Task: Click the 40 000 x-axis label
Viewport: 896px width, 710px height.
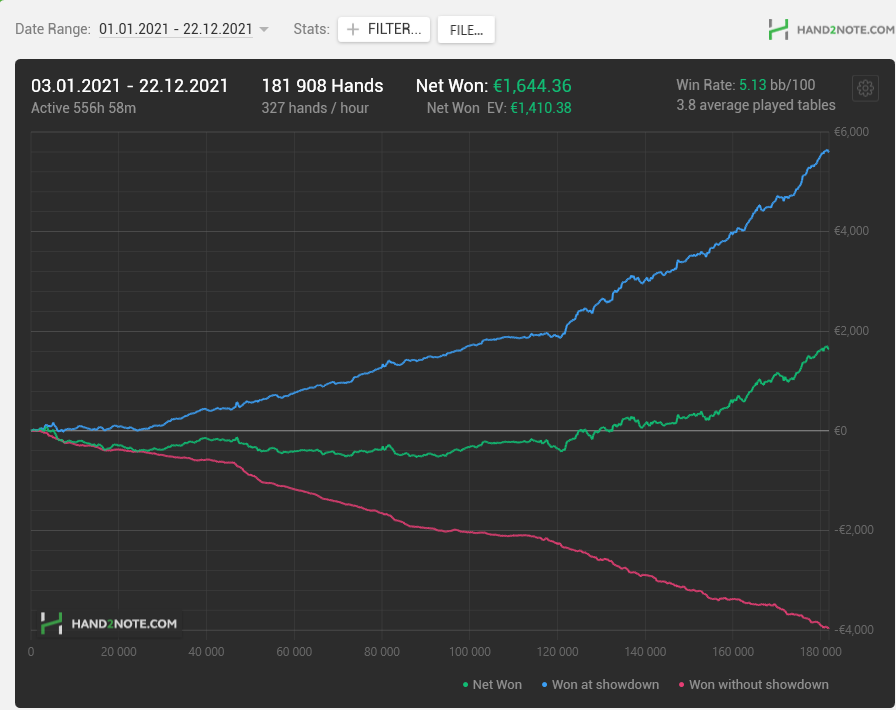Action: 206,652
